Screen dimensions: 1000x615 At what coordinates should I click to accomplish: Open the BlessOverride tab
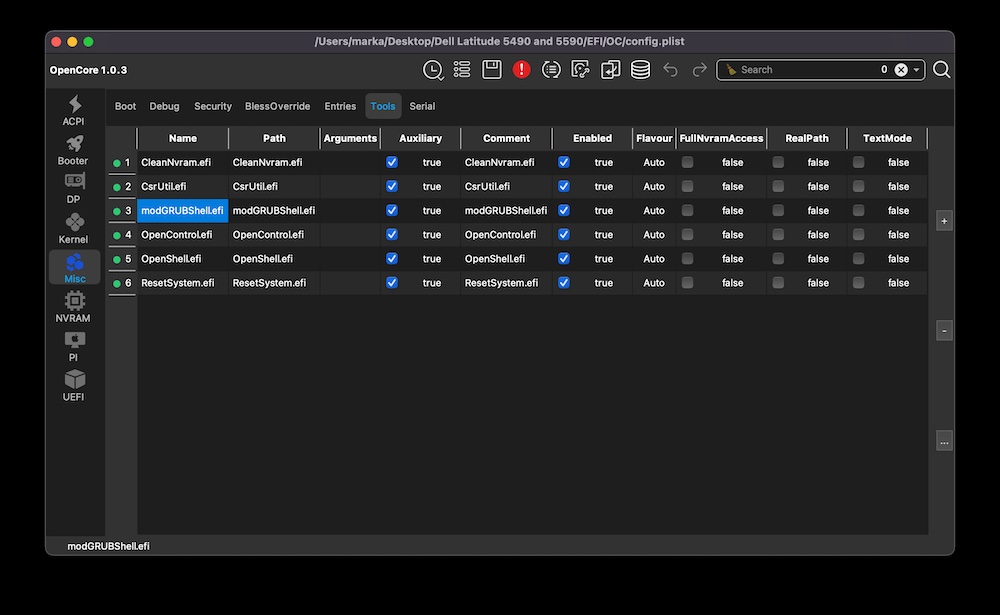click(277, 106)
